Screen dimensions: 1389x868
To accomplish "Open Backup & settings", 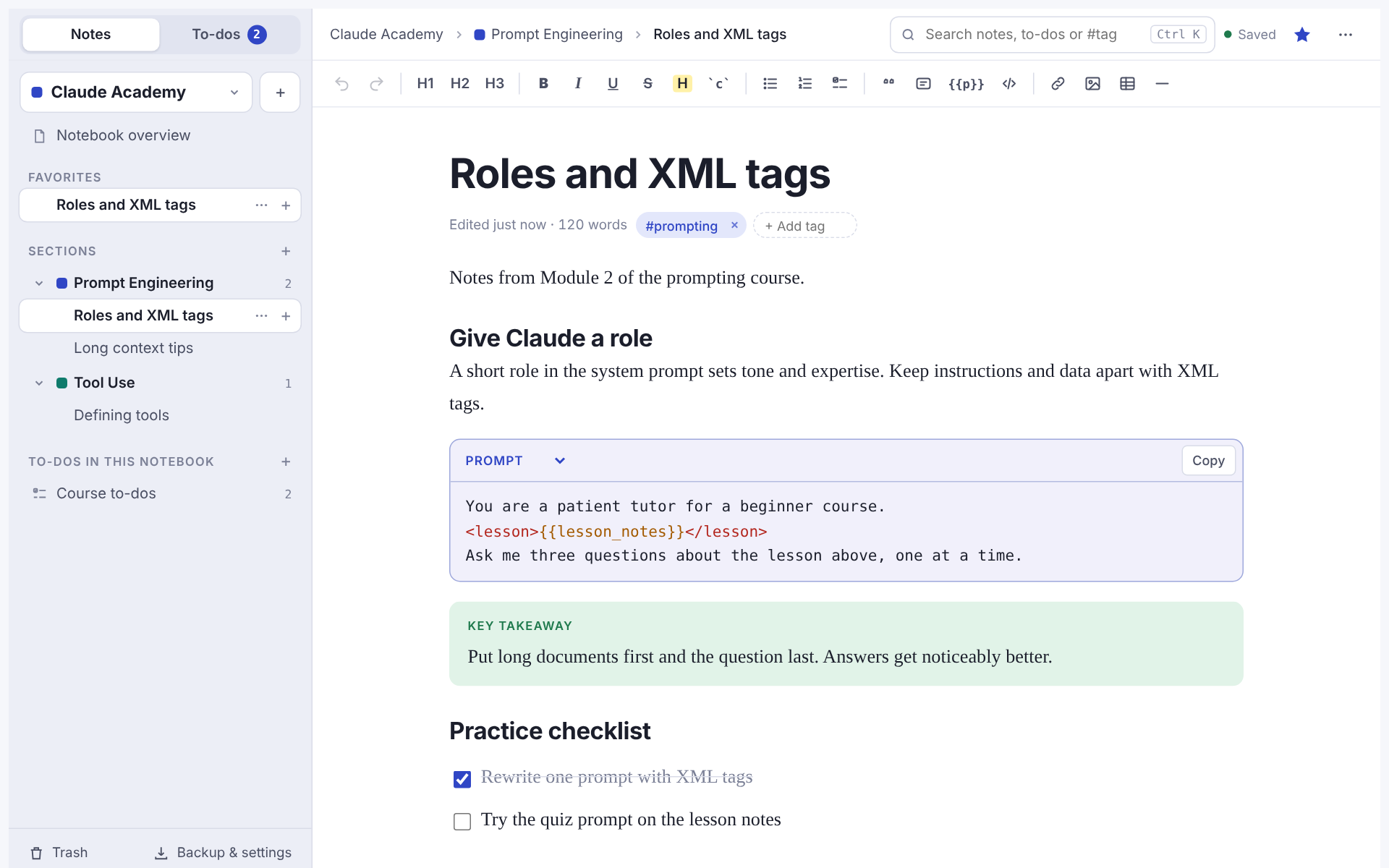I will pos(223,853).
